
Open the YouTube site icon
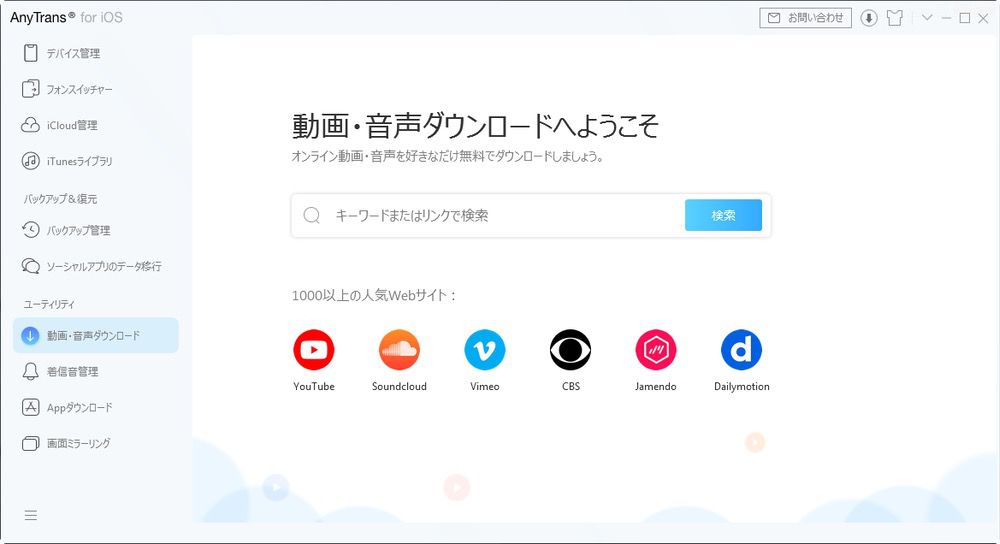point(313,350)
